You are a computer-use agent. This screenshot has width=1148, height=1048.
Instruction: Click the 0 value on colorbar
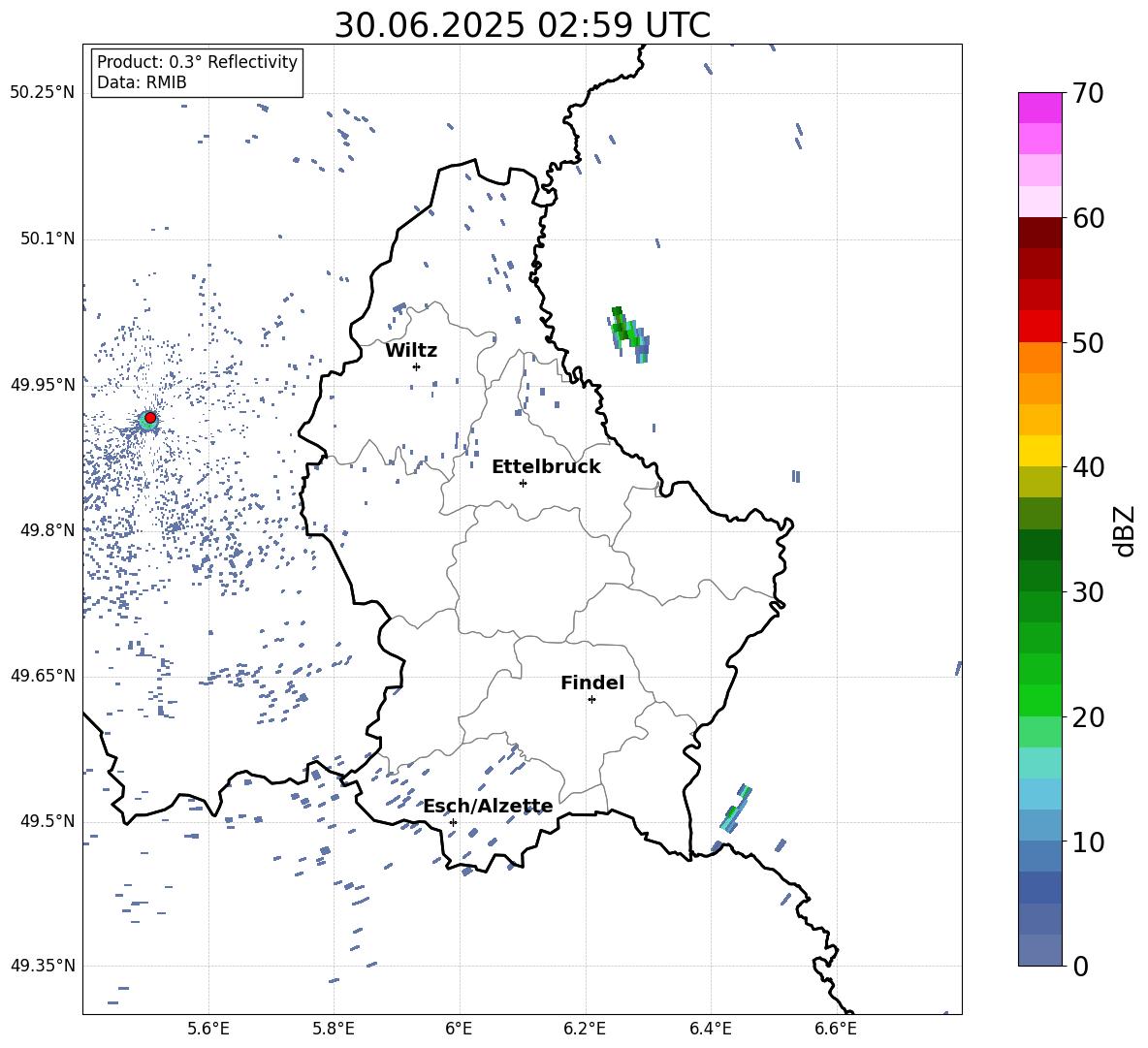pos(1080,966)
